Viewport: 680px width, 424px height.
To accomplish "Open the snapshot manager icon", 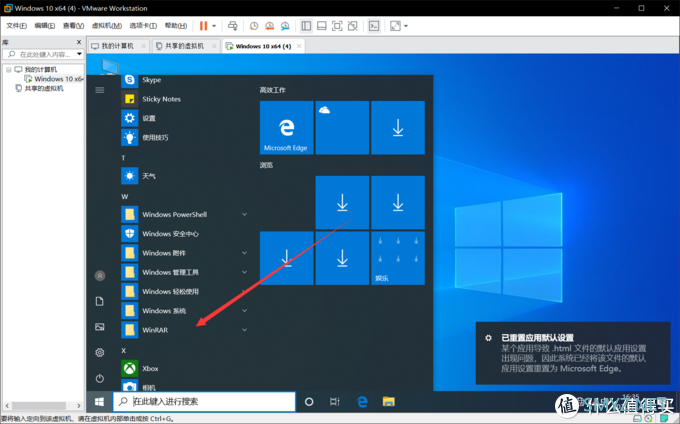I will (x=285, y=26).
